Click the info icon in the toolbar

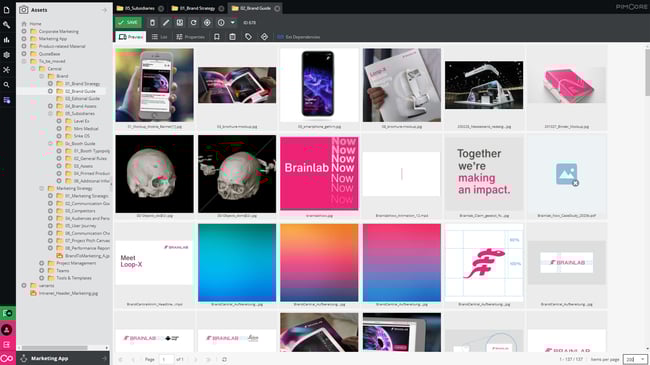click(221, 23)
